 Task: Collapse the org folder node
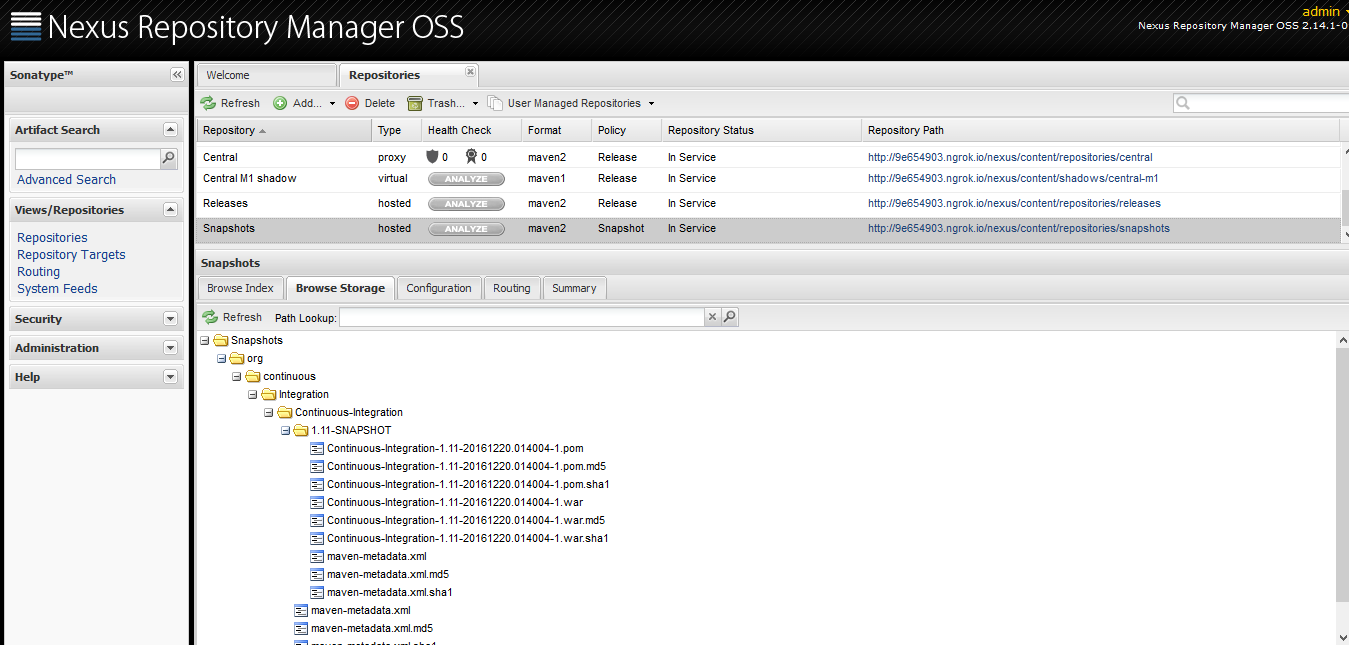click(221, 359)
